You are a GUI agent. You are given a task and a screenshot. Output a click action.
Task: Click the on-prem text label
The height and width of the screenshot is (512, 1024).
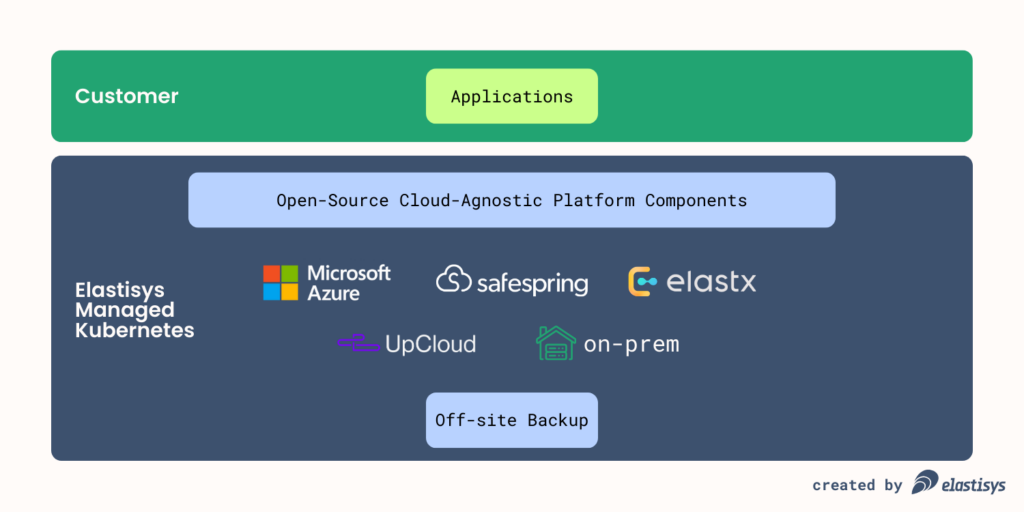tap(631, 345)
